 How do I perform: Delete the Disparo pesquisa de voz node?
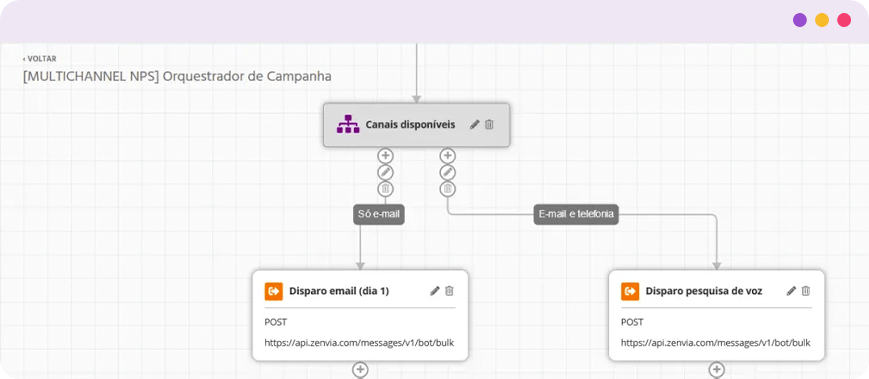coord(806,291)
